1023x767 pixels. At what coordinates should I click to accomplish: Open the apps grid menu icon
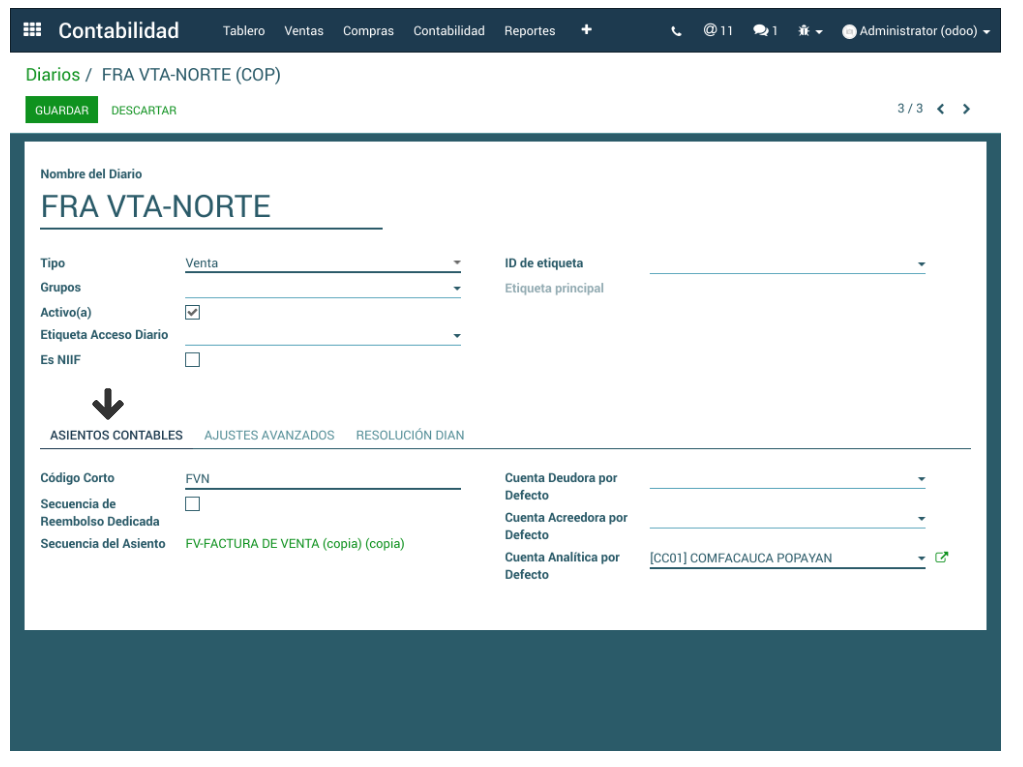(32, 30)
